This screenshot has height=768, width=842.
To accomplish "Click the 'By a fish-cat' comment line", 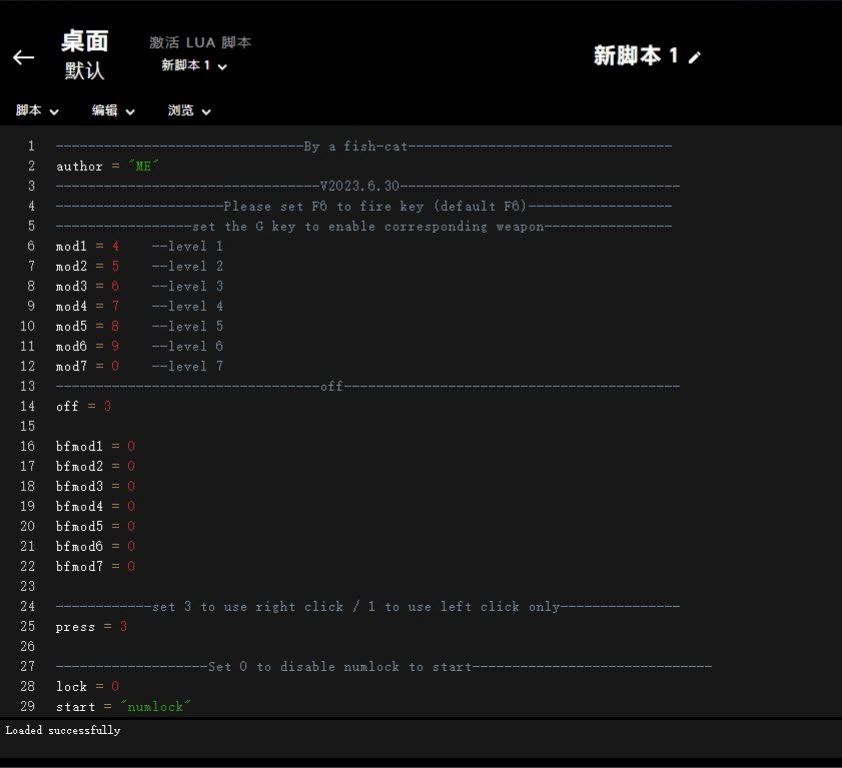I will tap(364, 146).
